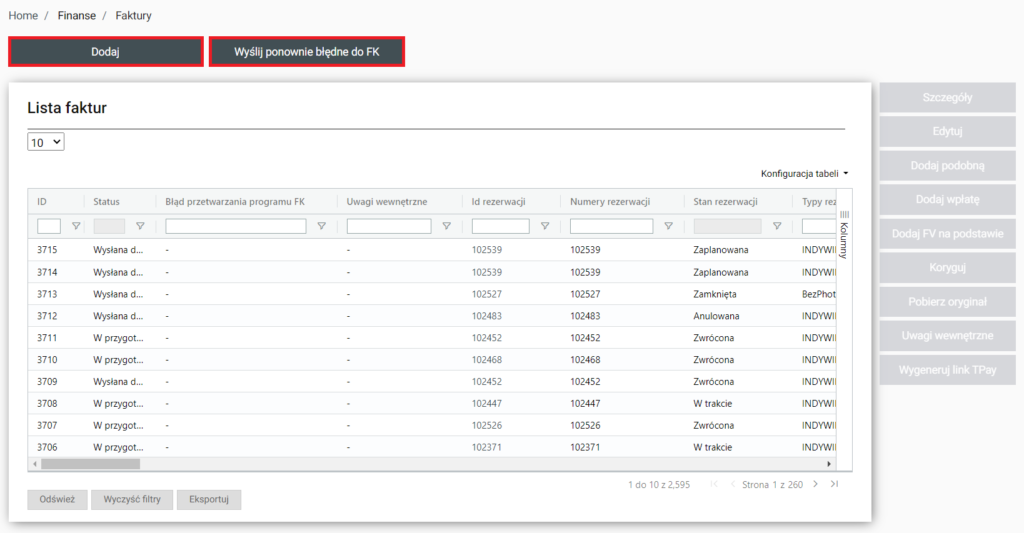
Task: Click the Eksportuj button
Action: coord(208,499)
